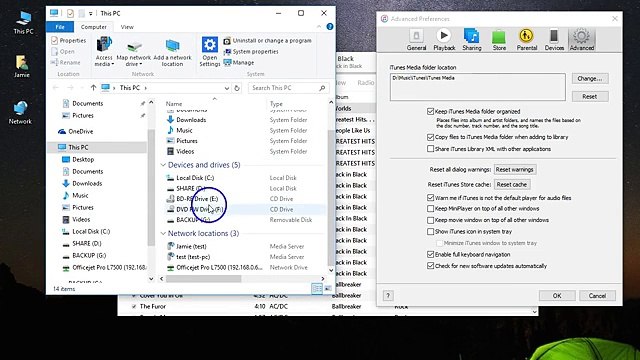
Task: Click the Open Settings gear icon
Action: tap(209, 52)
